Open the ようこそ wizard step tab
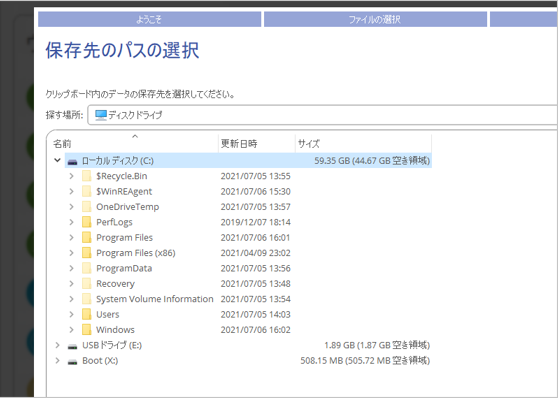This screenshot has height=400, width=560. [149, 20]
